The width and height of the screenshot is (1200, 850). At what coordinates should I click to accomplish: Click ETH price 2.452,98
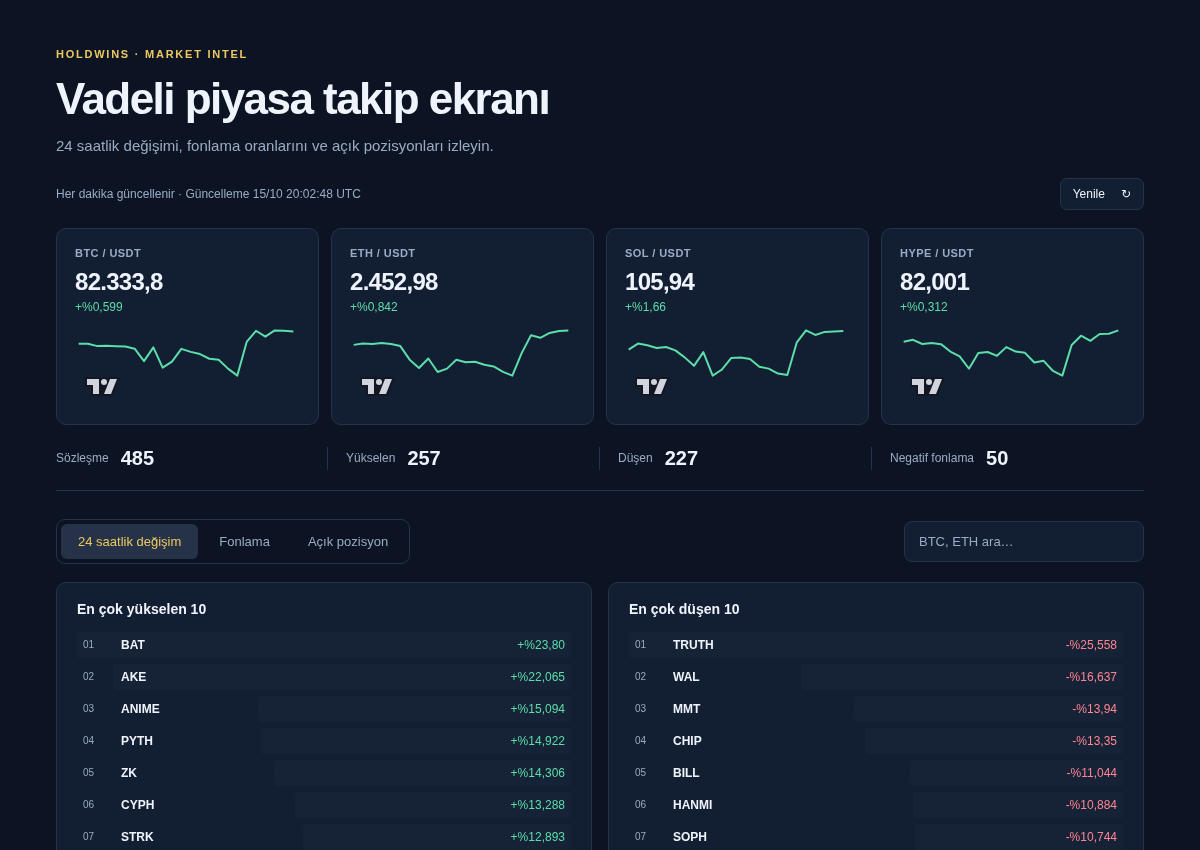[x=394, y=282]
